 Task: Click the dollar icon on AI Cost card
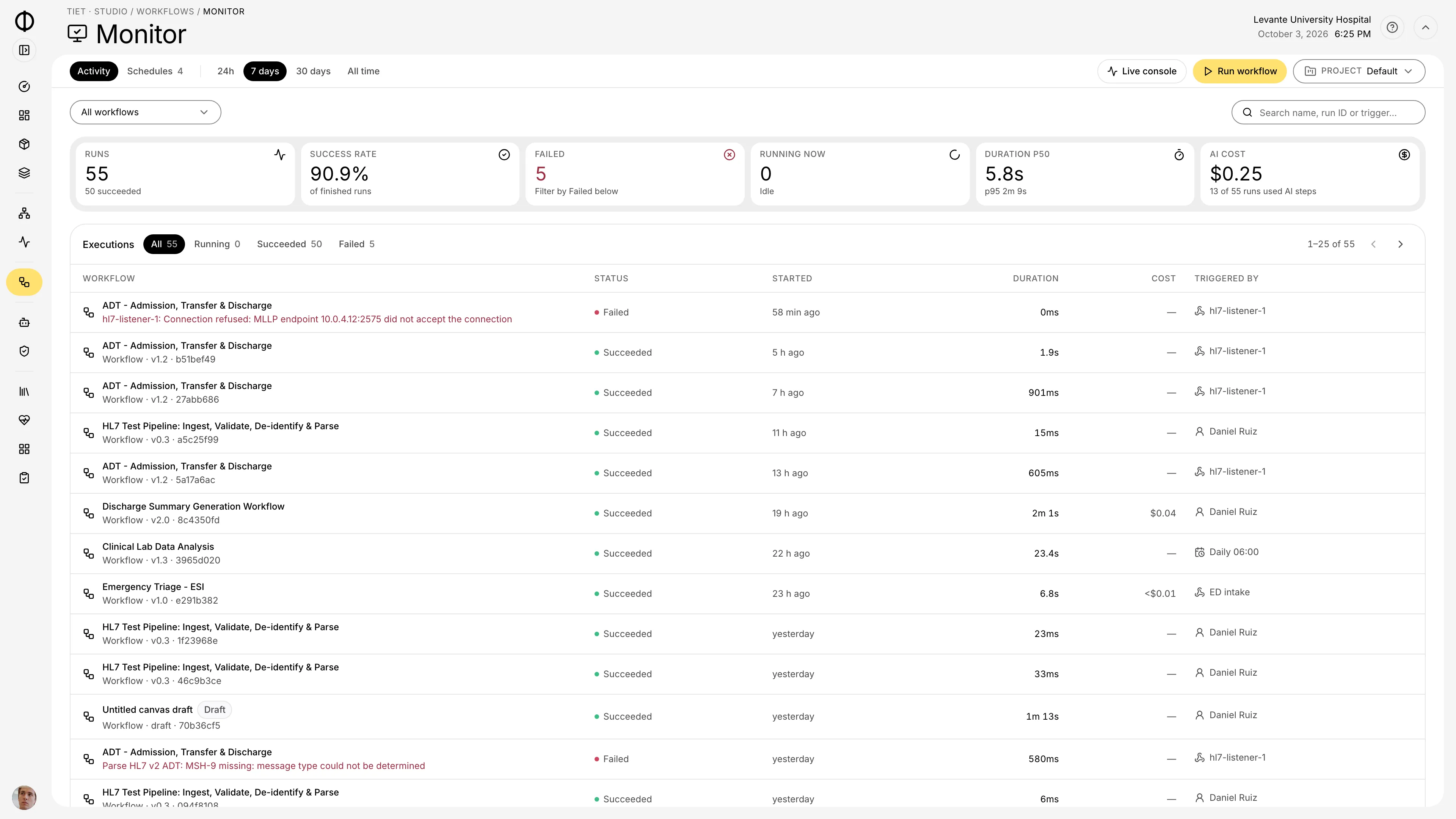click(x=1404, y=155)
